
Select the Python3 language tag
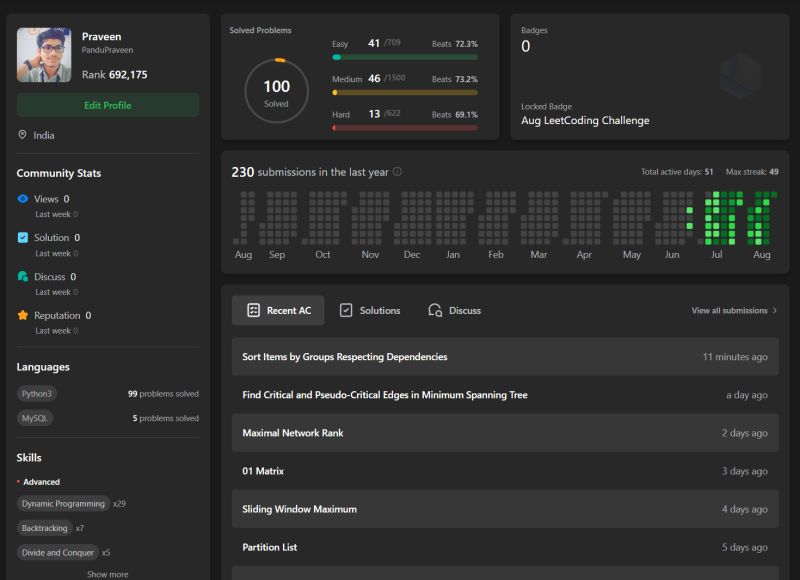[37, 394]
